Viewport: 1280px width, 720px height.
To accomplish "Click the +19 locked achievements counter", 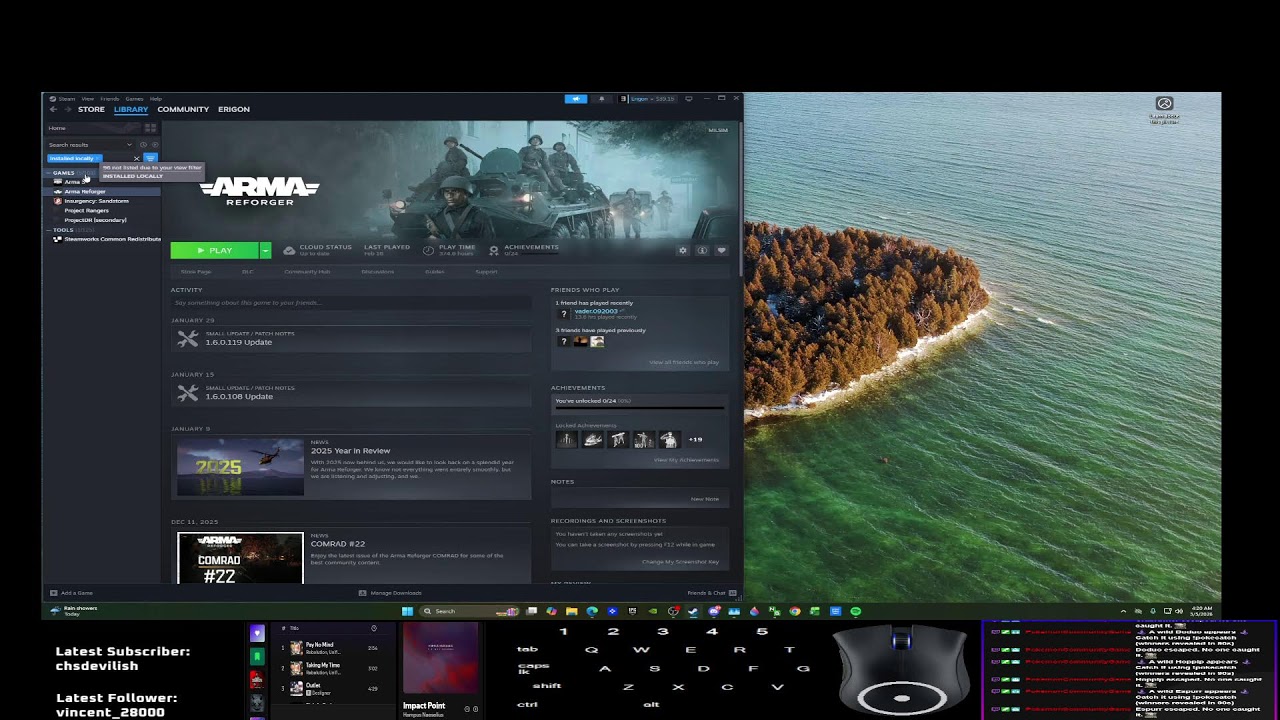I will tap(695, 440).
